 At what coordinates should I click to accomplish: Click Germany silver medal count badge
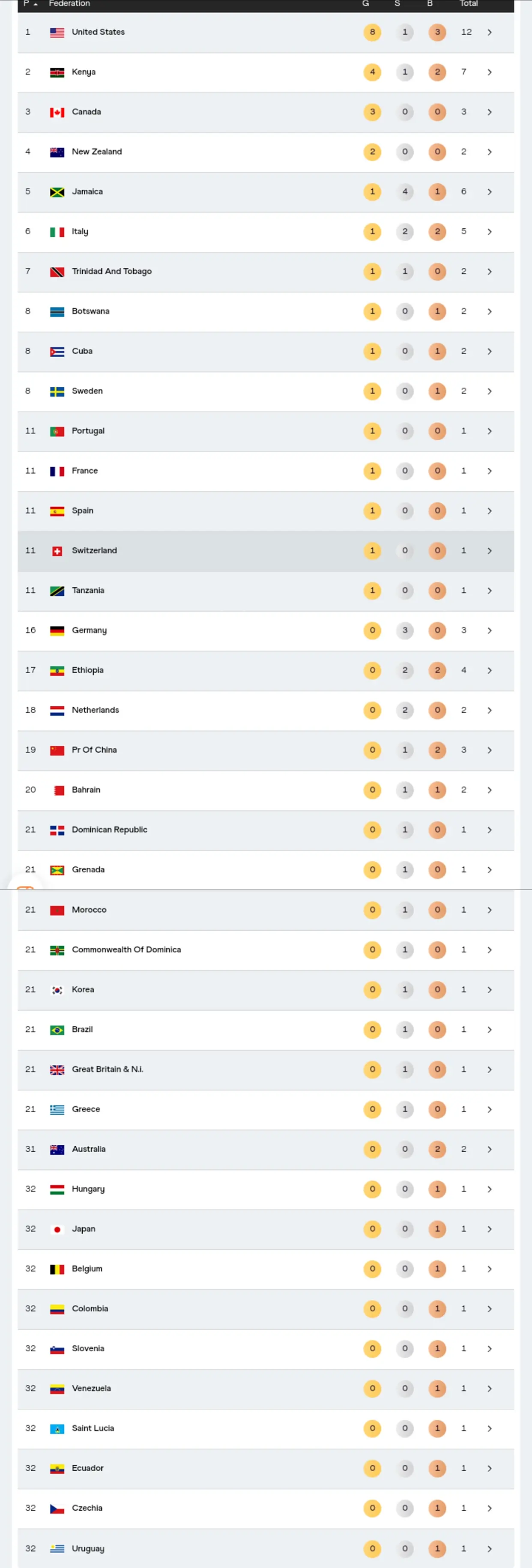click(405, 630)
